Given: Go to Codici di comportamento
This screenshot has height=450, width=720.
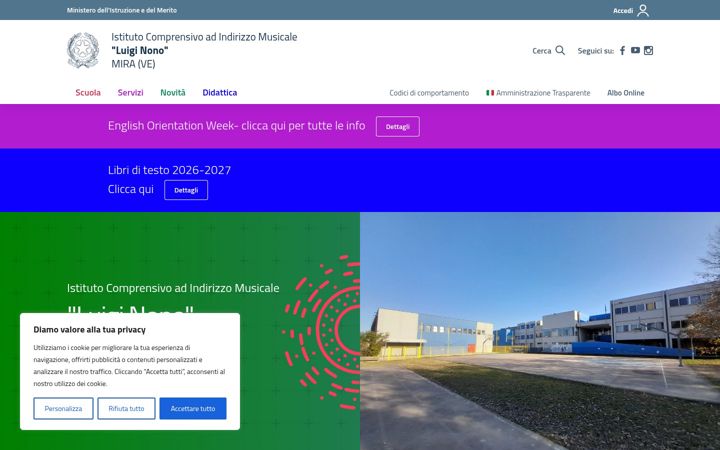Looking at the screenshot, I should point(429,93).
